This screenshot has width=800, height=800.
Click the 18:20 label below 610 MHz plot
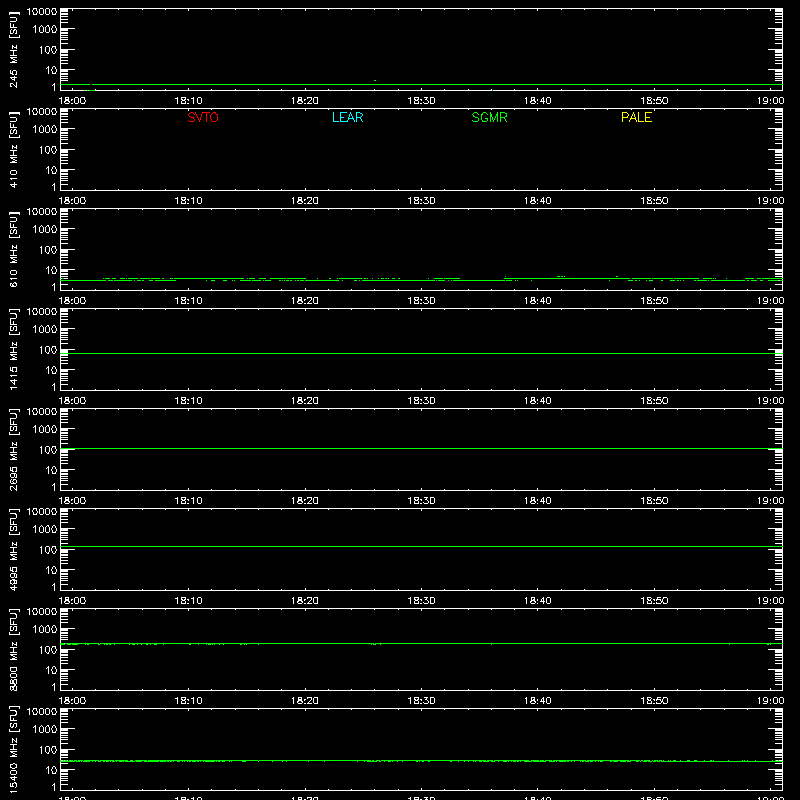(305, 301)
